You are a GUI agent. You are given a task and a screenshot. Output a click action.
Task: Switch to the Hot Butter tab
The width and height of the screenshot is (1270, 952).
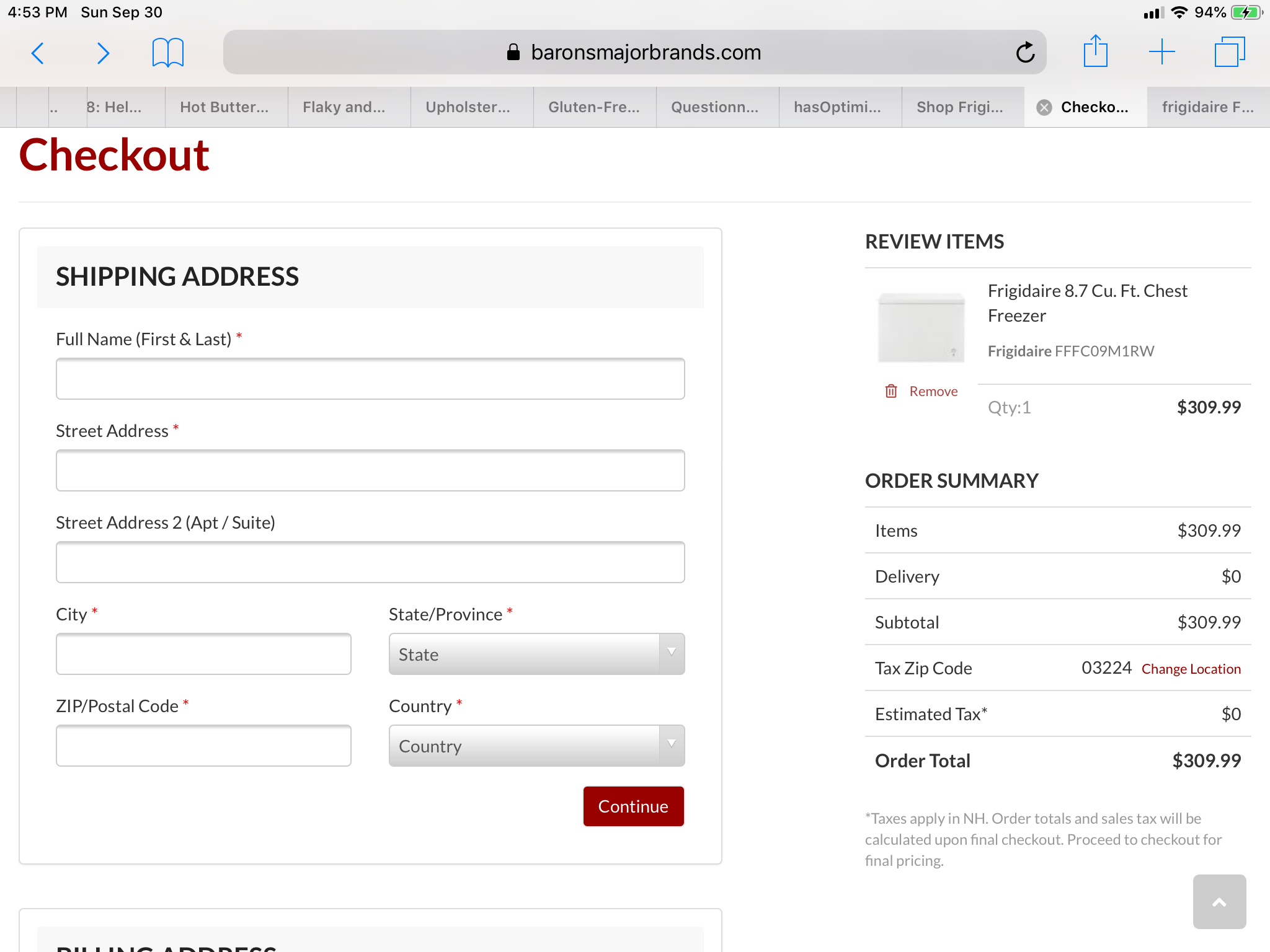pos(226,107)
